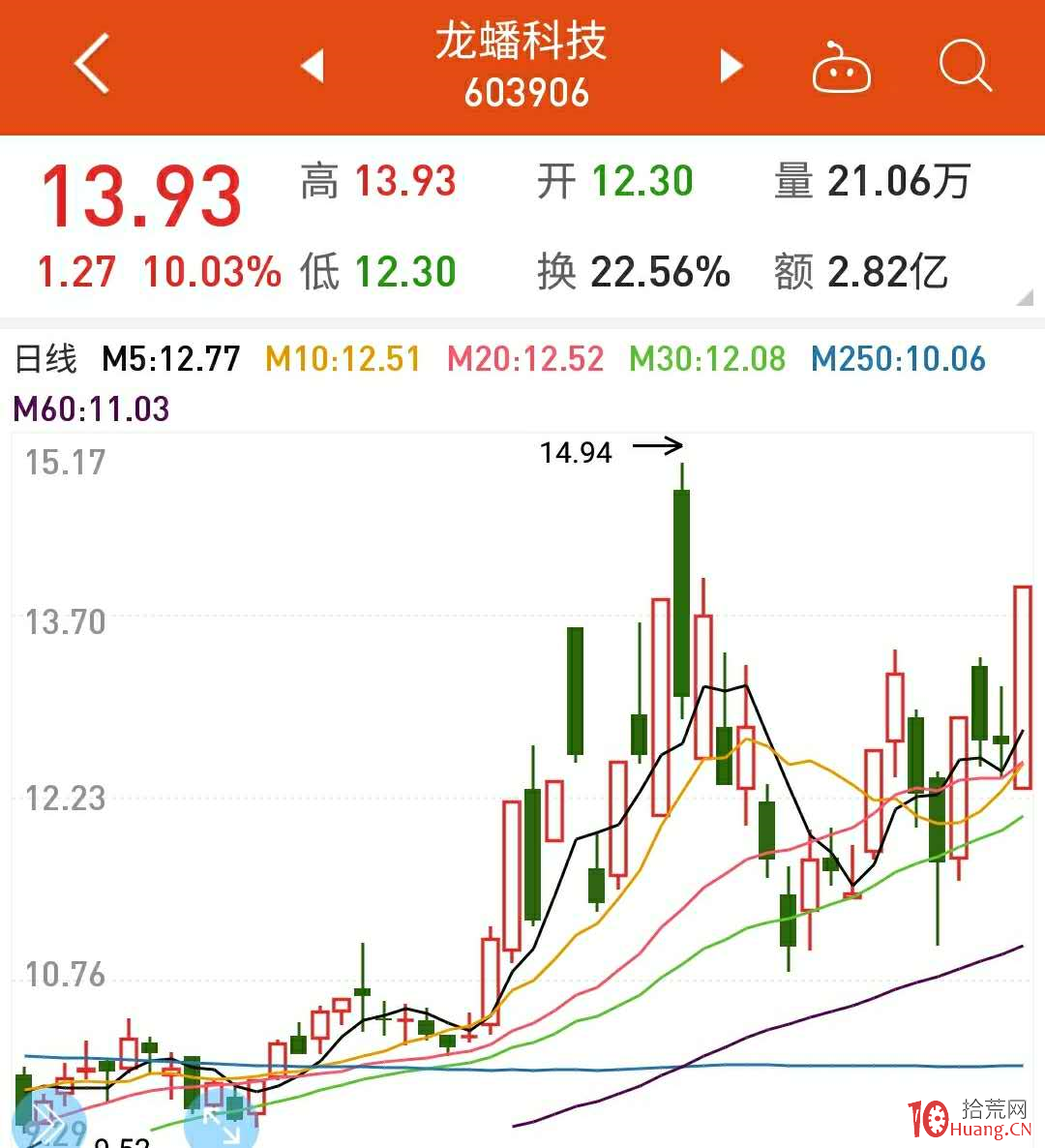Tap the 10.76 price axis label
The image size is (1045, 1148).
click(65, 975)
